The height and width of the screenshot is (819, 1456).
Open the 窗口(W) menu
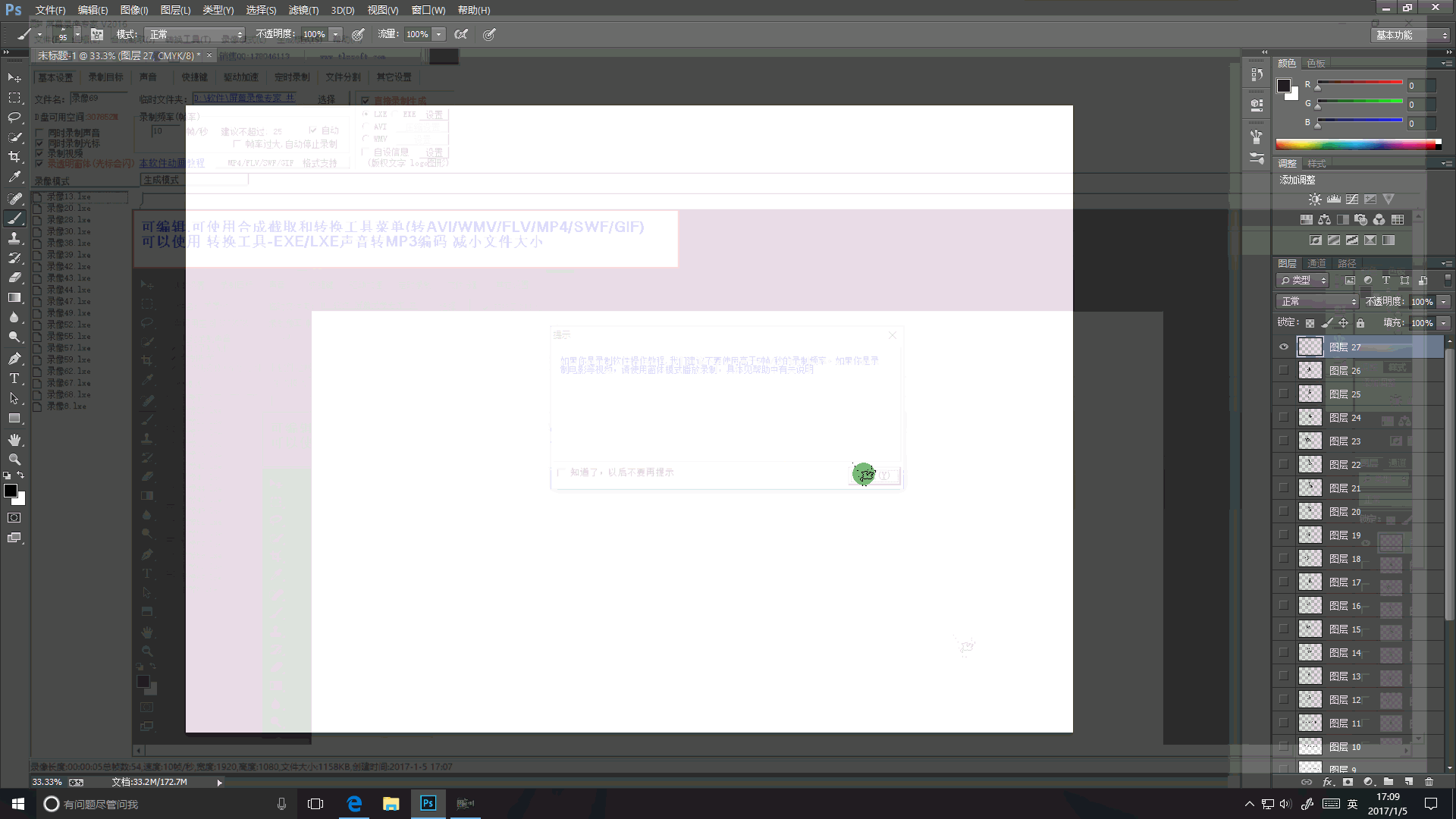(428, 10)
